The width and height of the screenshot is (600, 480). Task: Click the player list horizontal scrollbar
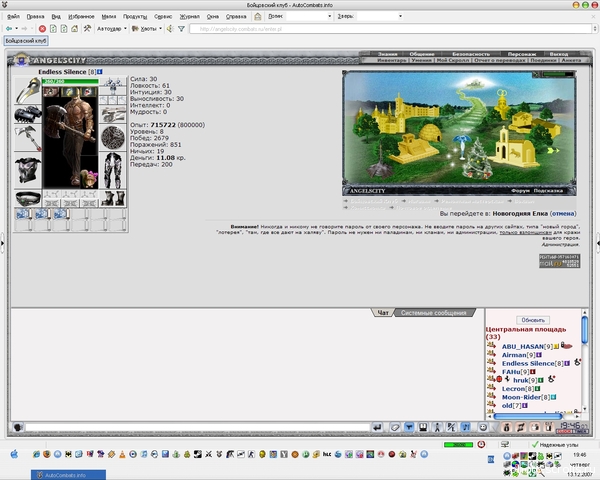click(x=528, y=416)
